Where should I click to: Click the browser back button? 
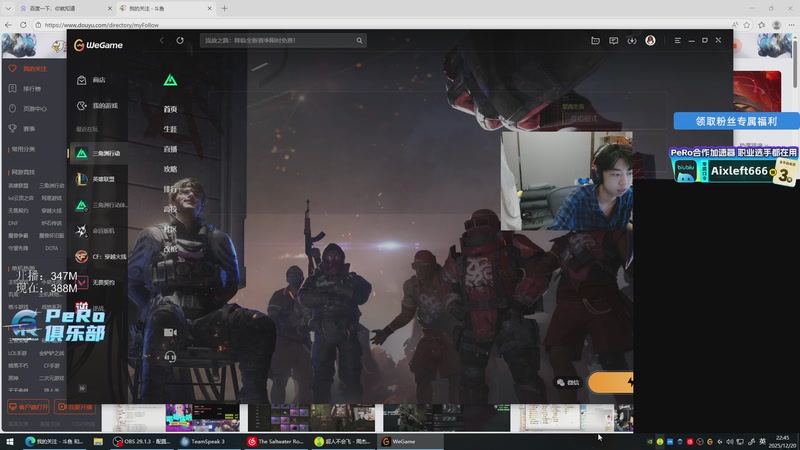tap(8, 24)
